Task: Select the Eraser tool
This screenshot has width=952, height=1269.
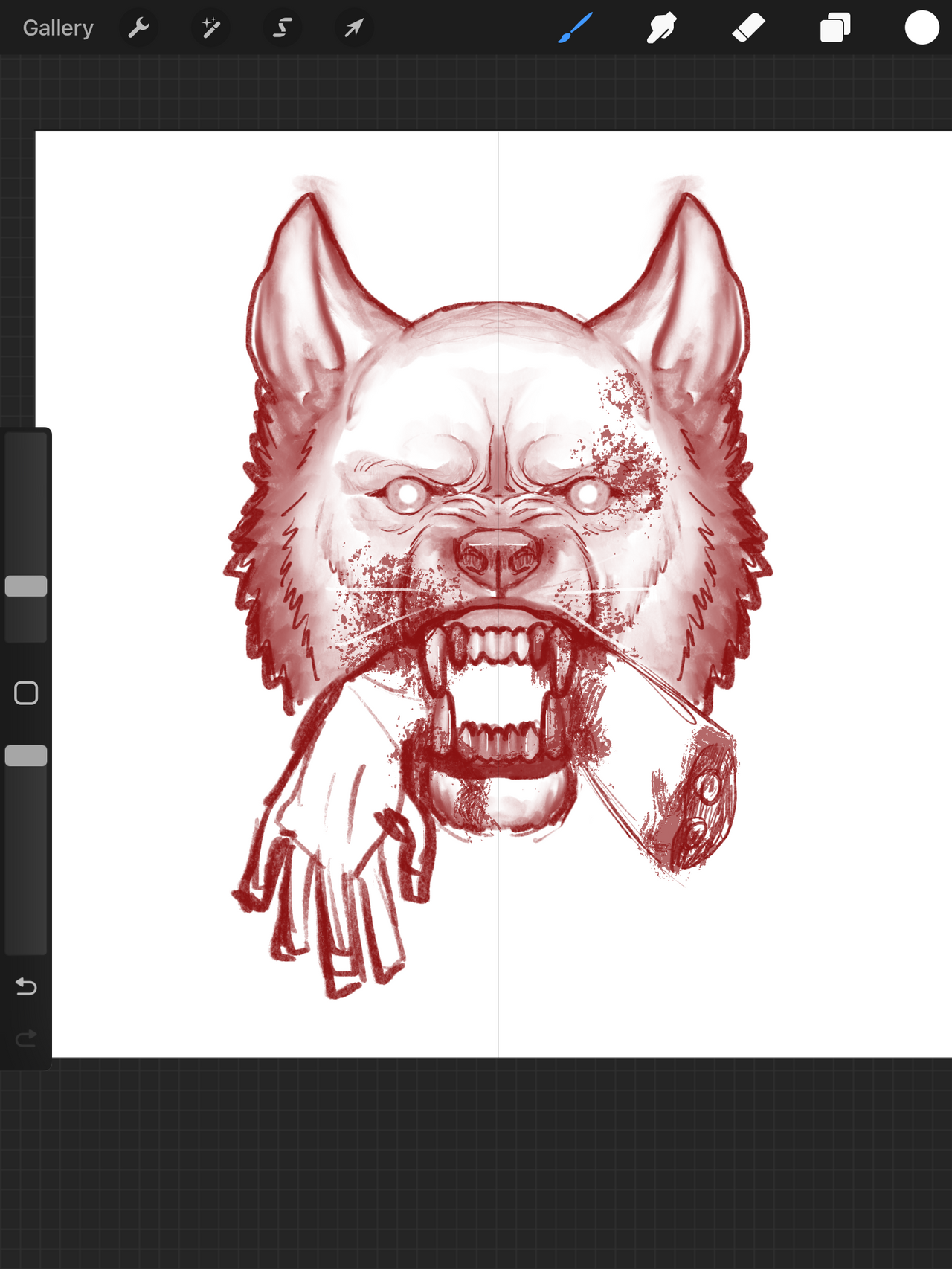Action: pyautogui.click(x=748, y=28)
